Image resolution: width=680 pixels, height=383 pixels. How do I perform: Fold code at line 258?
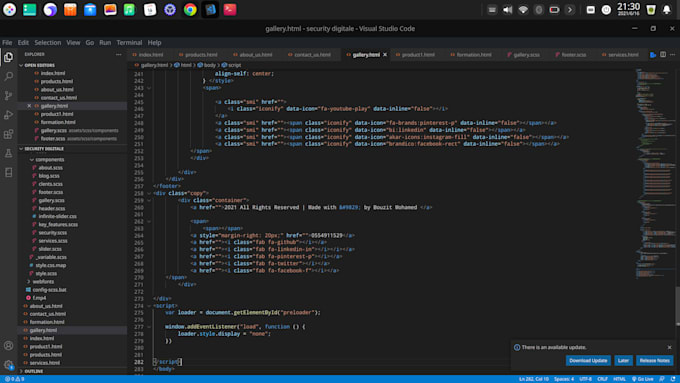149,193
